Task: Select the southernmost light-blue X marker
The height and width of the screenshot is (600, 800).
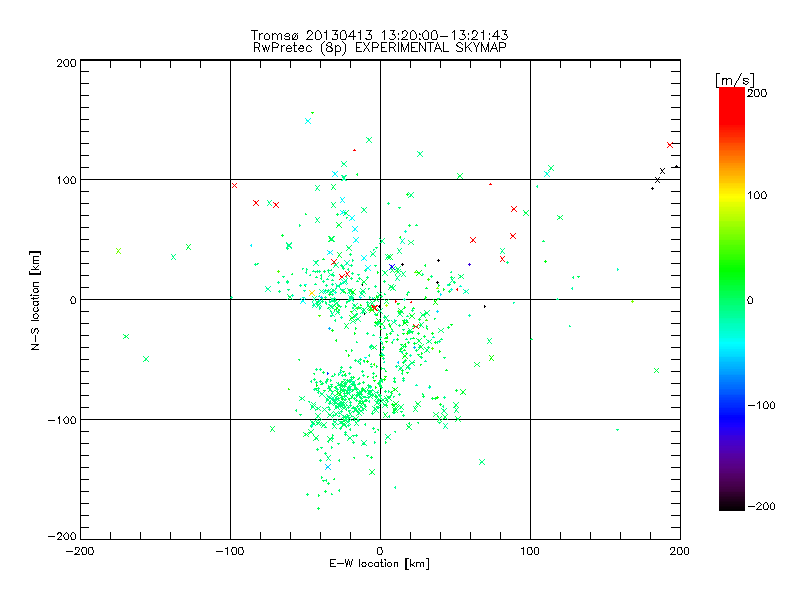Action: pyautogui.click(x=328, y=467)
